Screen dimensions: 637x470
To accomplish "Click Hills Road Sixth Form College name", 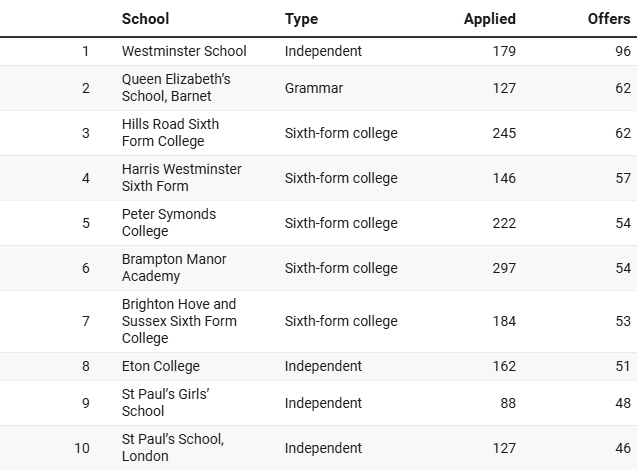I will click(x=170, y=133).
